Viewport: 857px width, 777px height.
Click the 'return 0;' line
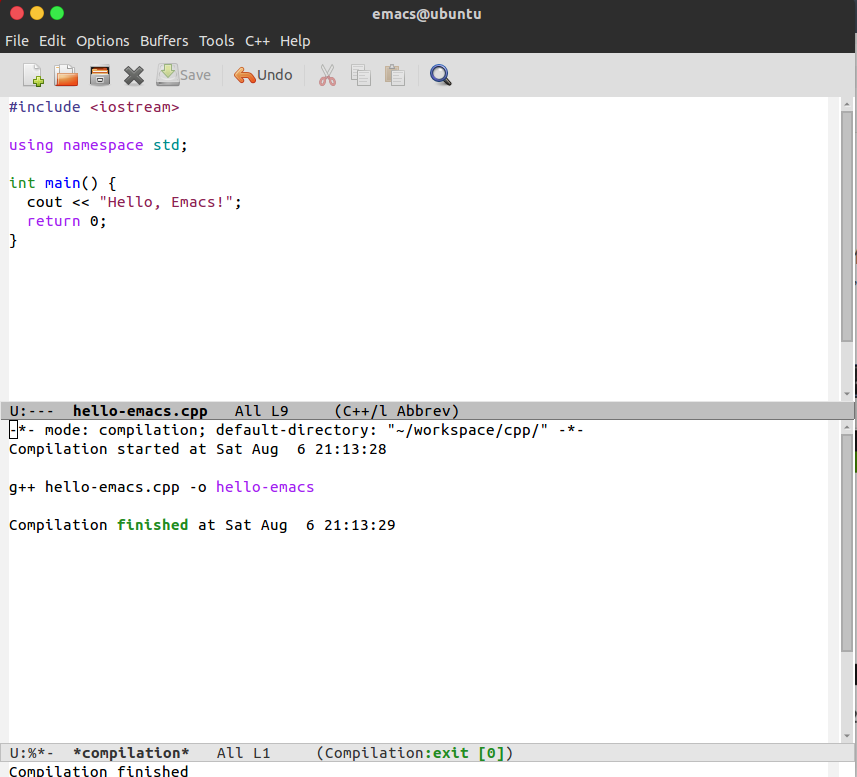point(67,221)
